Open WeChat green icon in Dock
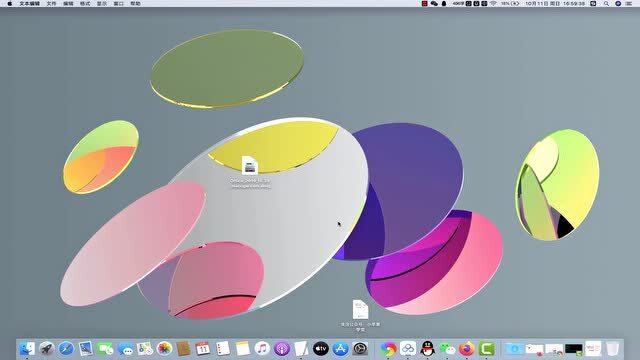 point(447,349)
